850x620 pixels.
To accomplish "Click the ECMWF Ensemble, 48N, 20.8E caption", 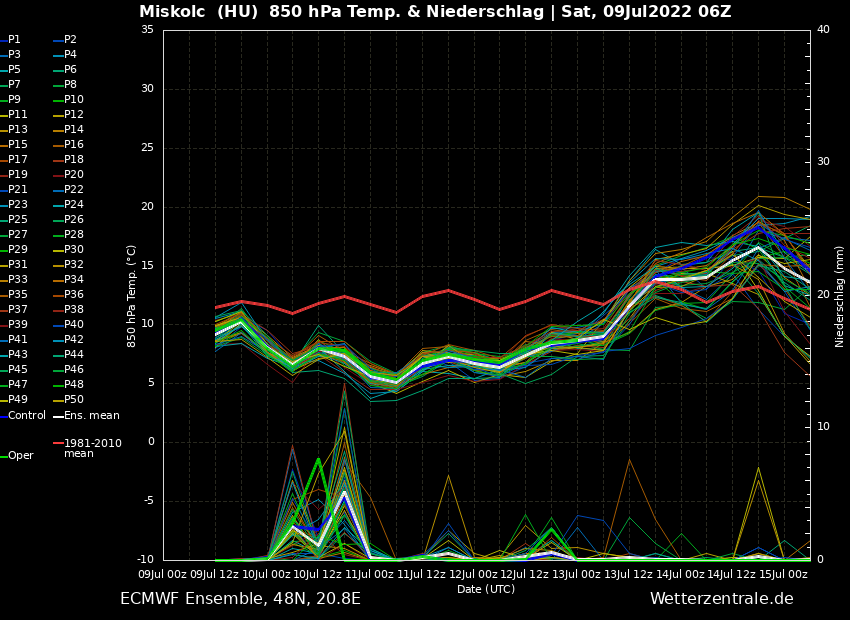I will click(x=240, y=599).
